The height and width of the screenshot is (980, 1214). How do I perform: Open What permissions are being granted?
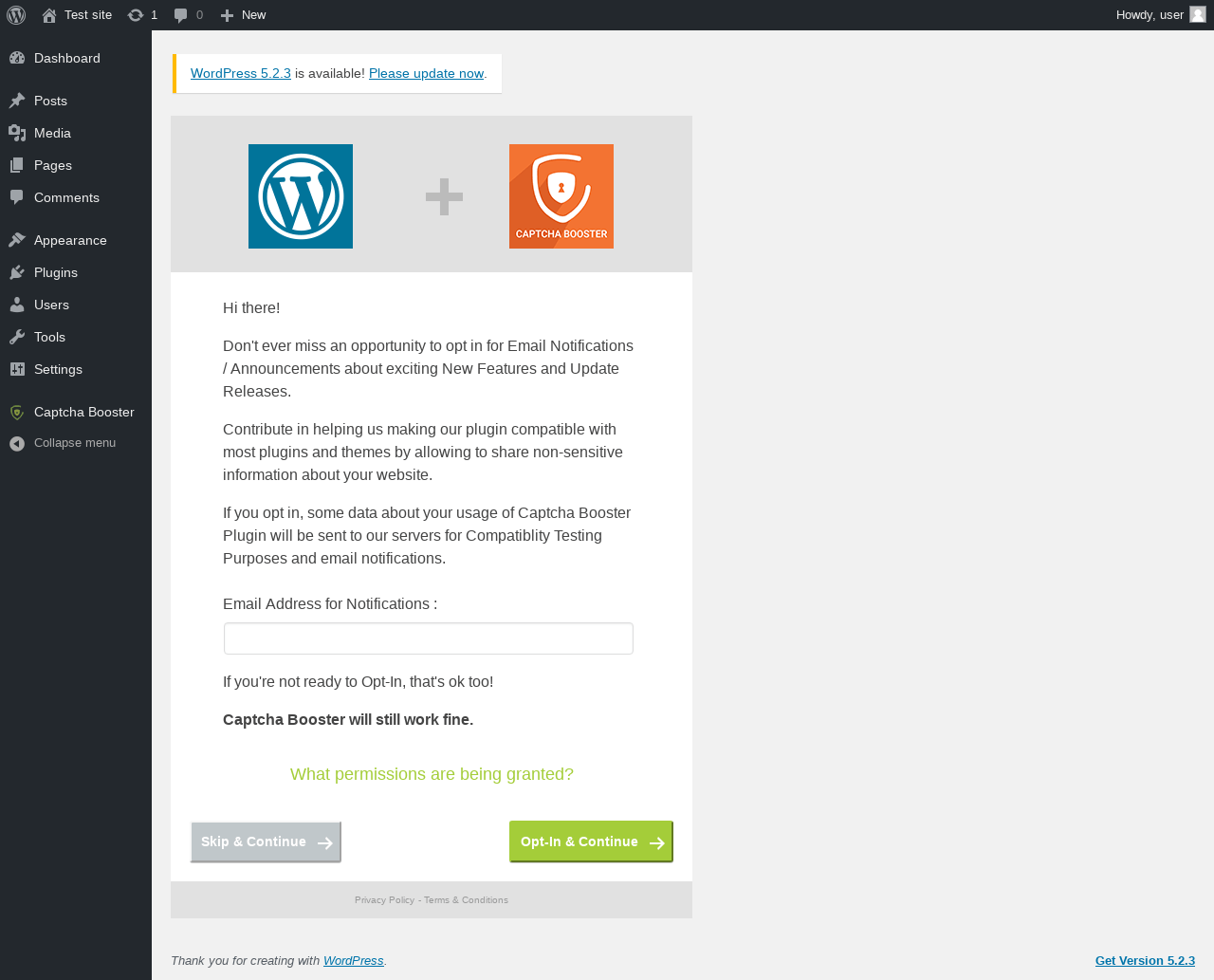[432, 774]
